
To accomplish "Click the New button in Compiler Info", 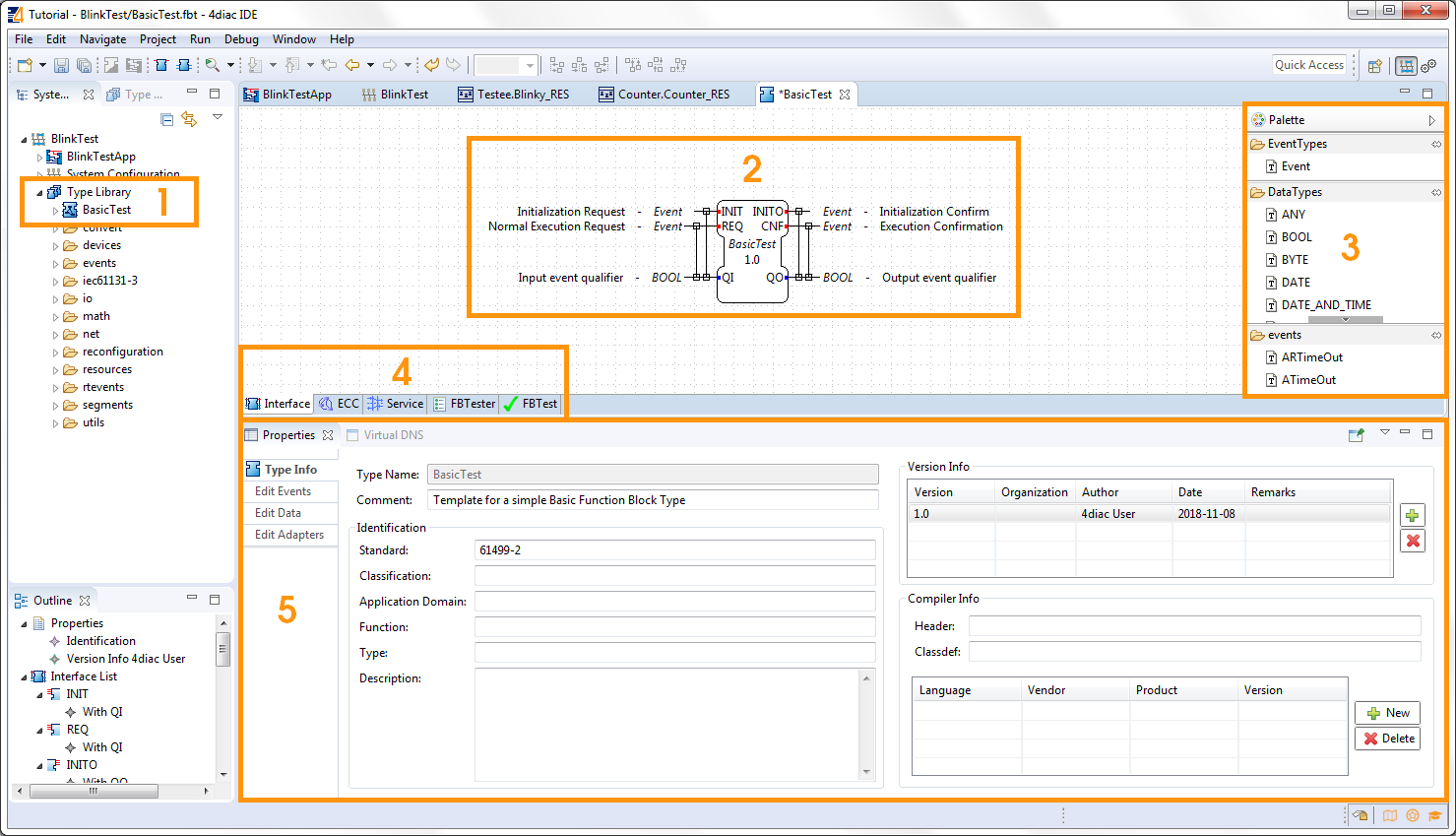I will coord(1387,713).
